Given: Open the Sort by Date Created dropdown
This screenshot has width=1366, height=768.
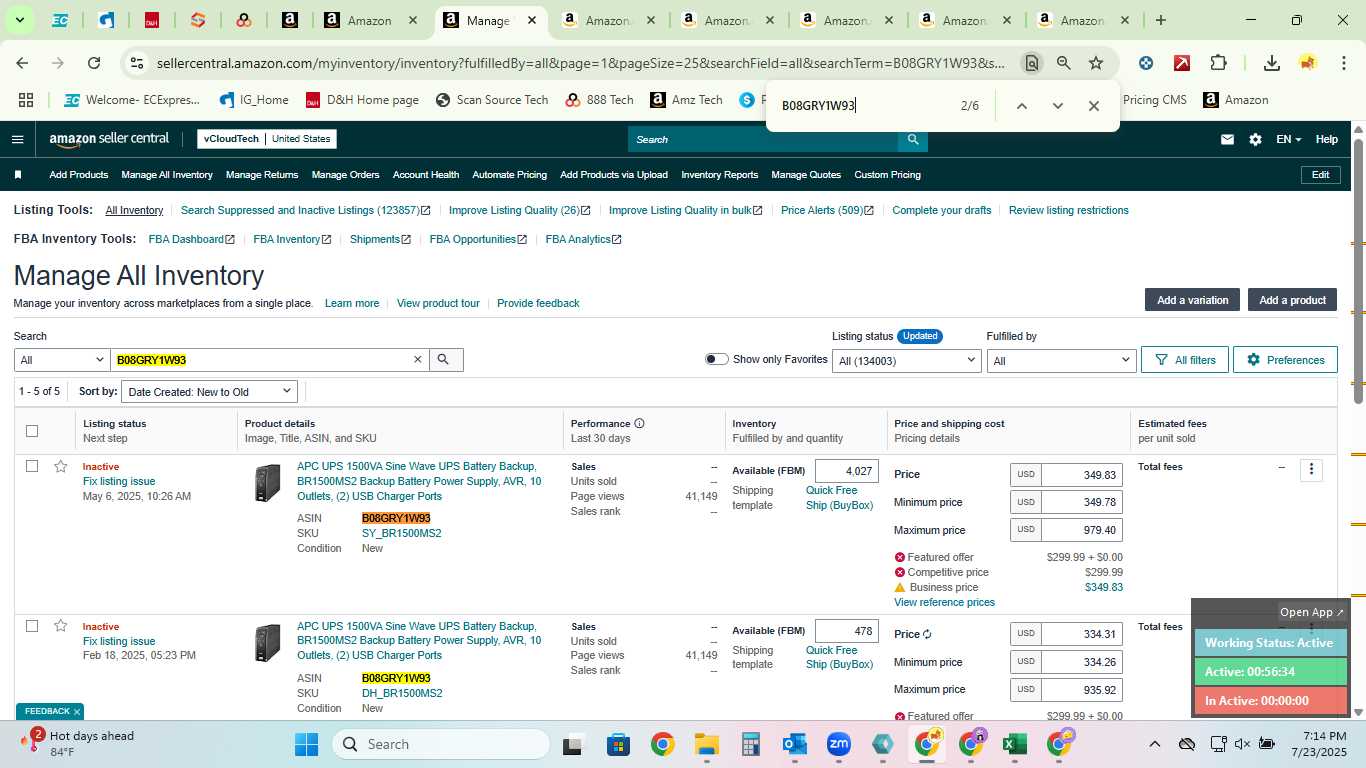Looking at the screenshot, I should 209,392.
